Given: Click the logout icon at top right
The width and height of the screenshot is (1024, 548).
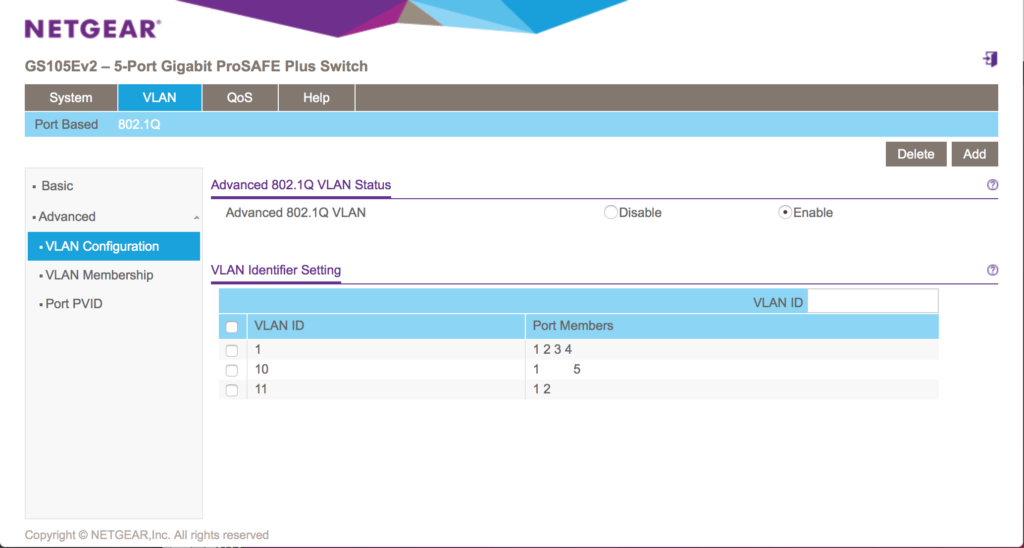Looking at the screenshot, I should 990,59.
